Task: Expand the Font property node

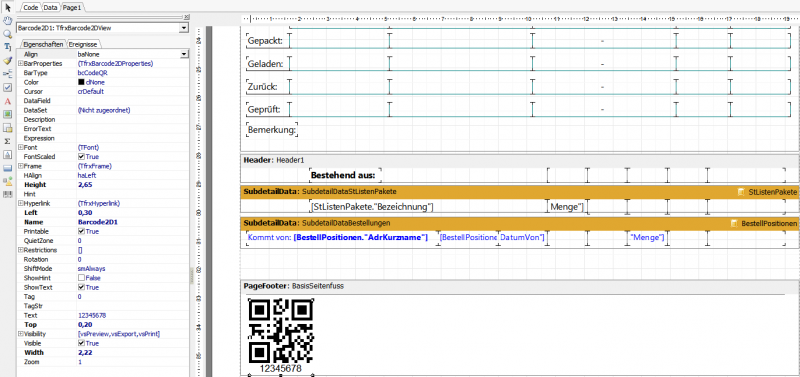Action: [x=20, y=147]
